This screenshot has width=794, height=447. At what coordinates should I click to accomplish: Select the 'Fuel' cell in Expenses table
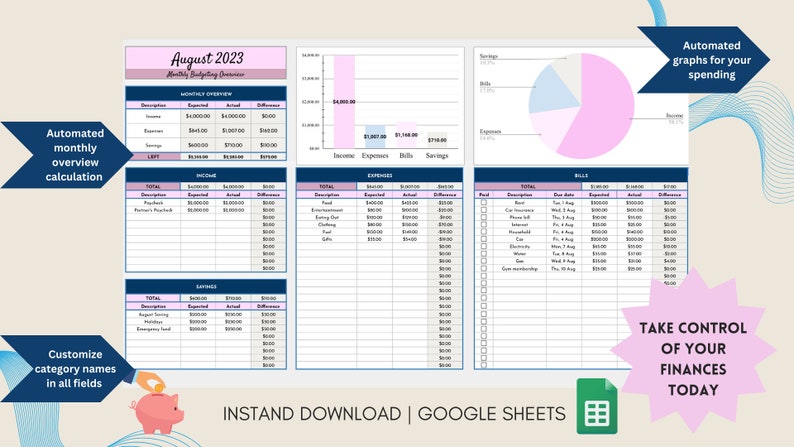click(x=327, y=232)
